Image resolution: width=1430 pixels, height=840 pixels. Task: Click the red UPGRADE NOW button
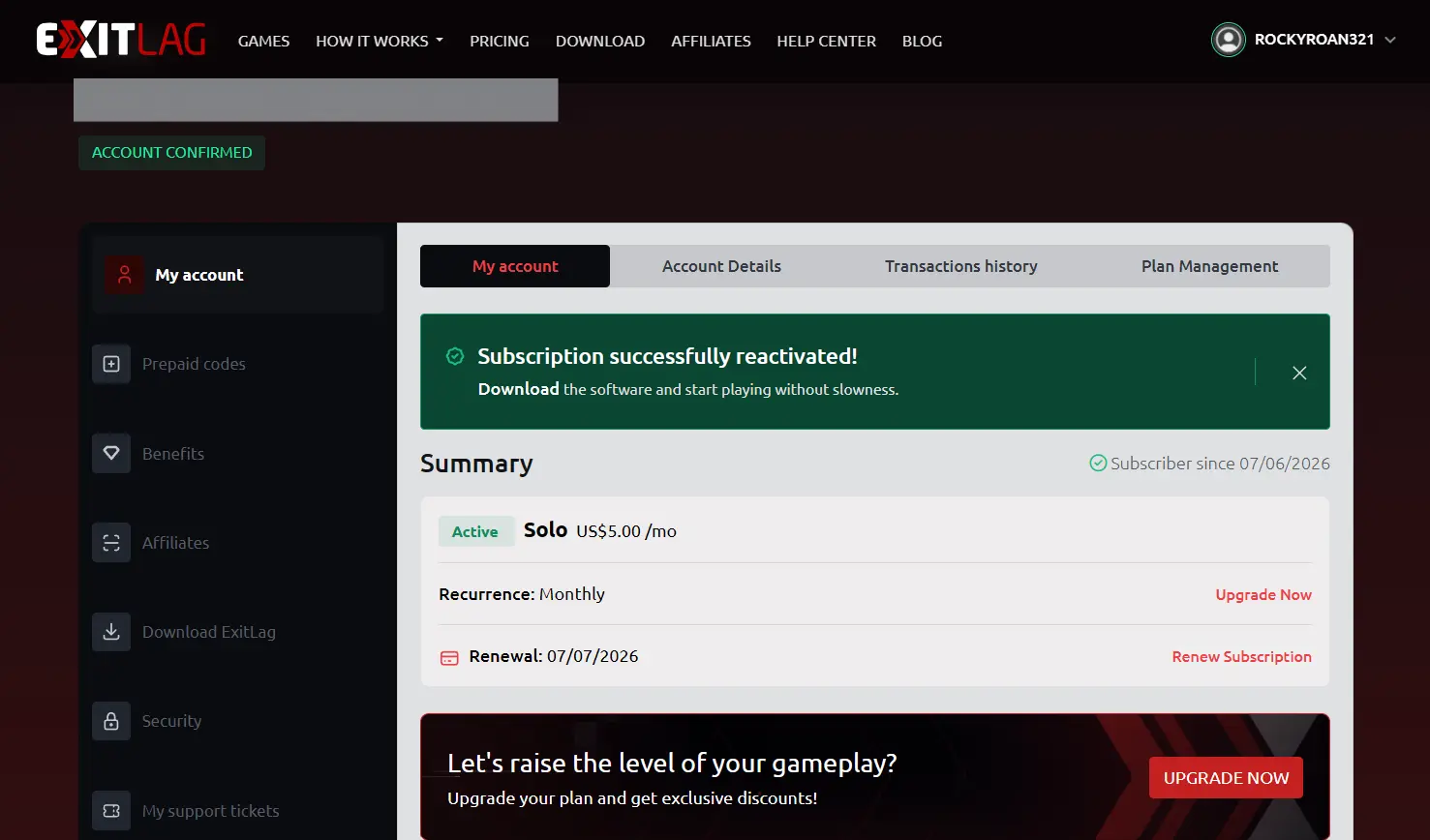pos(1226,778)
